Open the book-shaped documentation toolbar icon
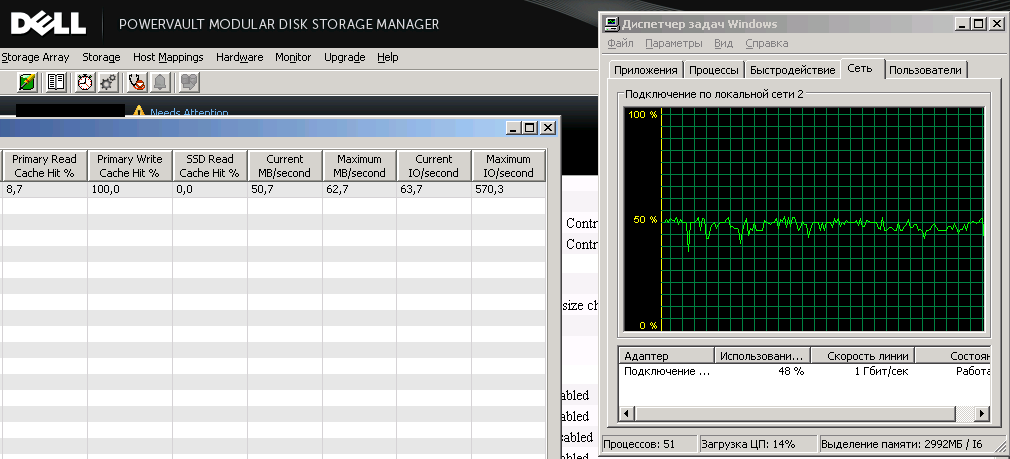Screen dimensions: 1010x459 (56, 82)
